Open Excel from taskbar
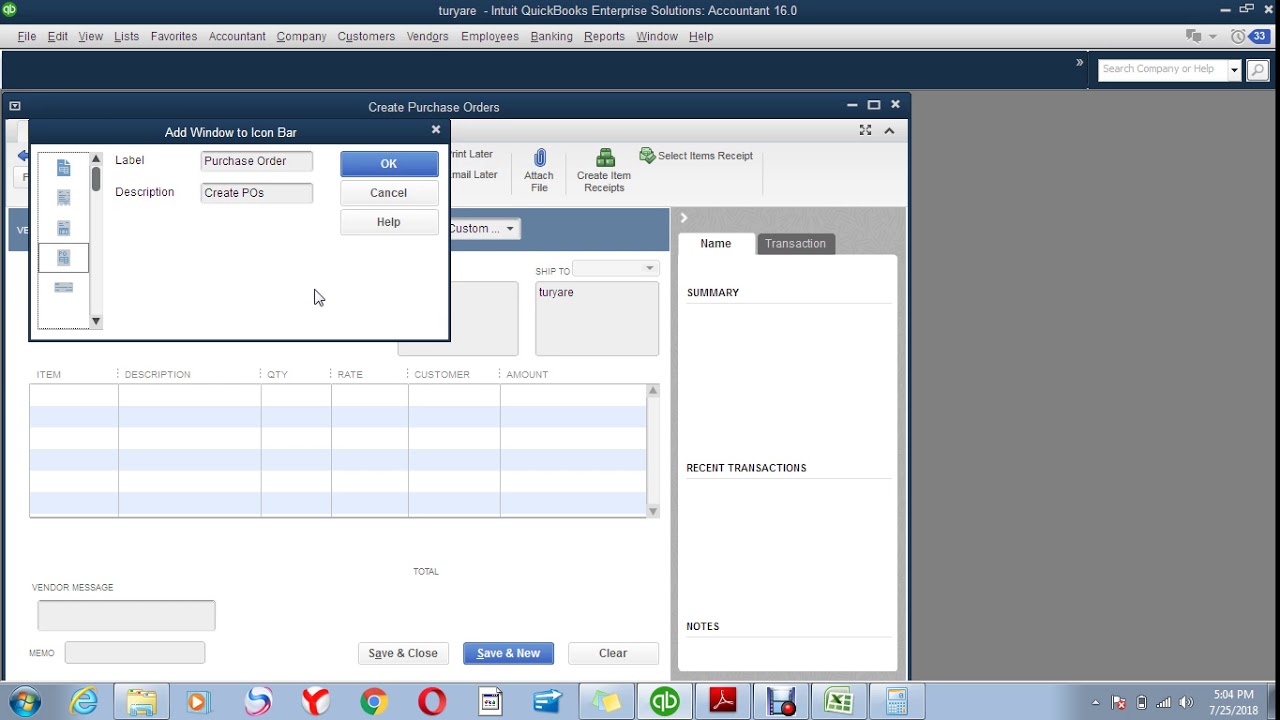This screenshot has height=720, width=1280. (838, 702)
